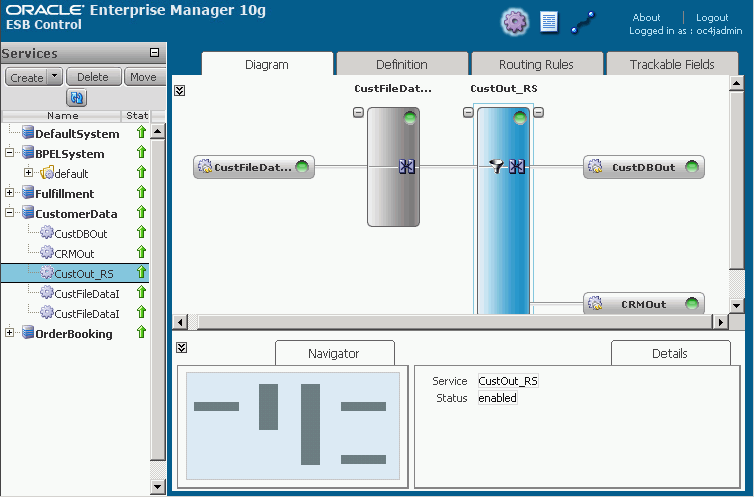
Task: Click the adapter icon on CRMOut diagram node
Action: [x=595, y=303]
